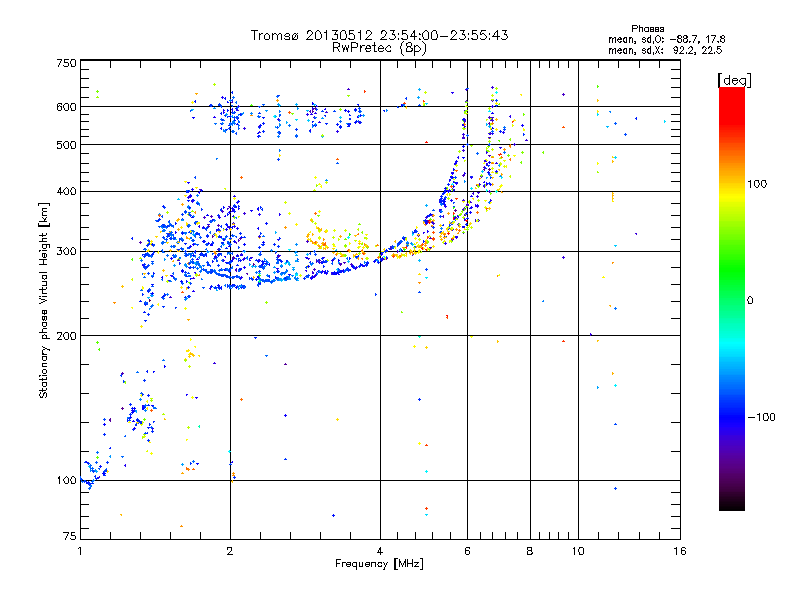Viewport: 800px width, 600px height.
Task: Click the "300" height tick label
Action: pyautogui.click(x=66, y=251)
